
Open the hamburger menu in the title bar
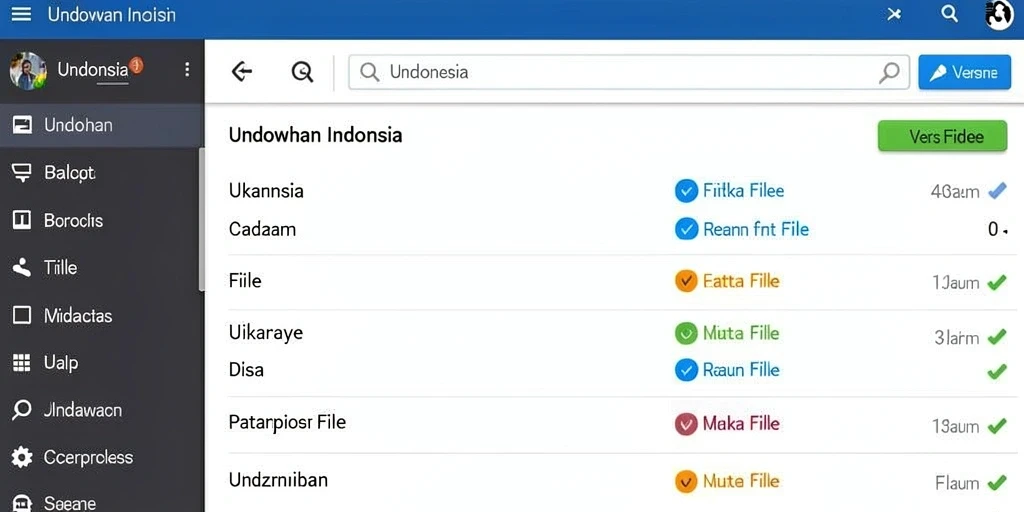(x=22, y=14)
